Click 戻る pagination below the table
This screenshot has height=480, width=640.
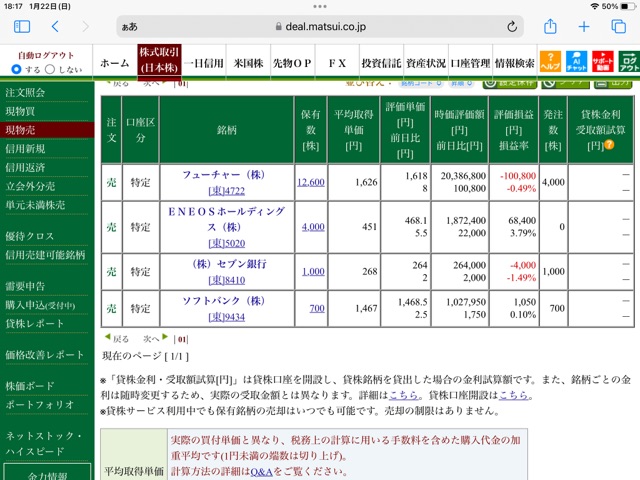[x=117, y=338]
